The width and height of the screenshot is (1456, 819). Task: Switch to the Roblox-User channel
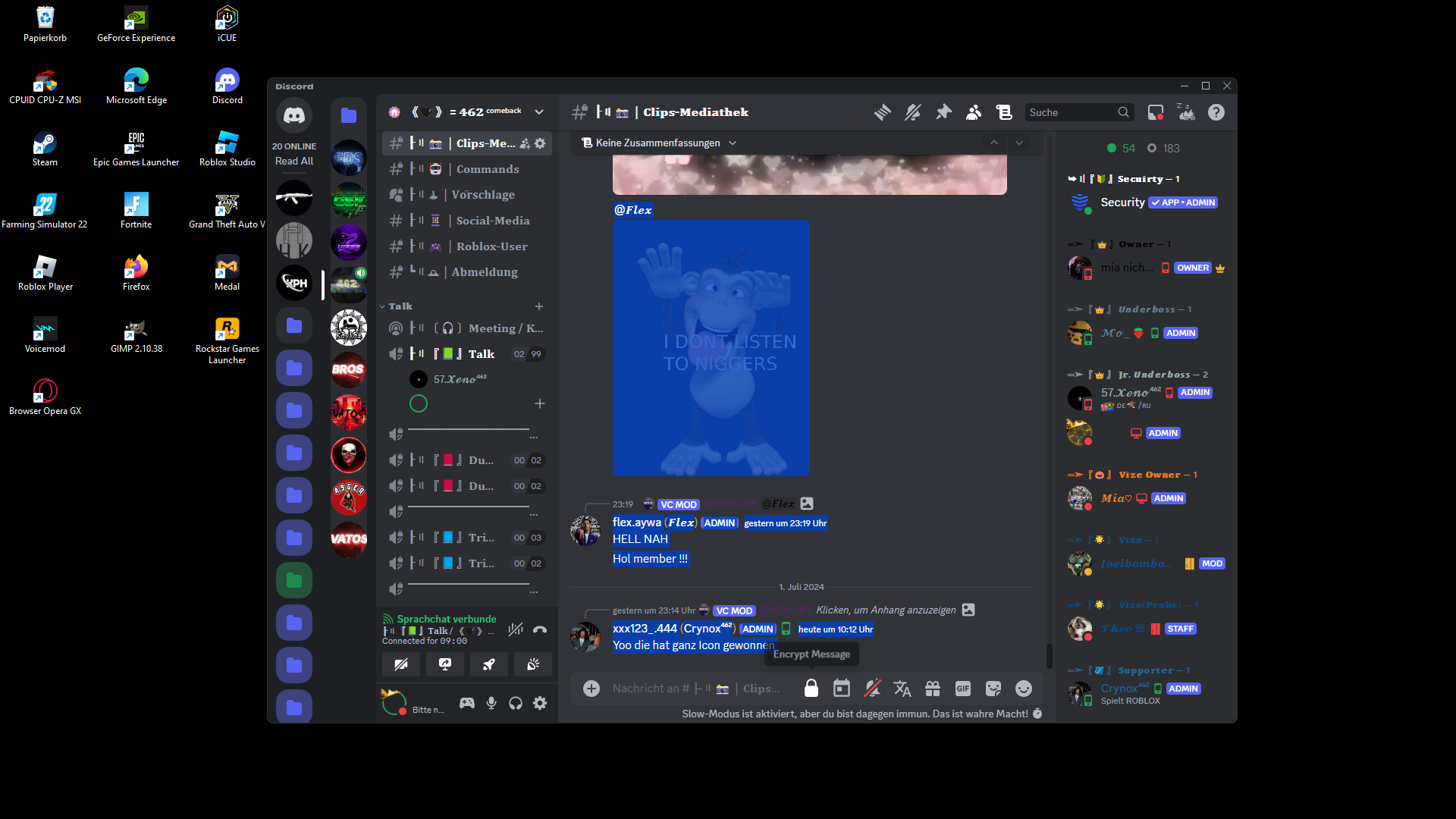click(466, 246)
